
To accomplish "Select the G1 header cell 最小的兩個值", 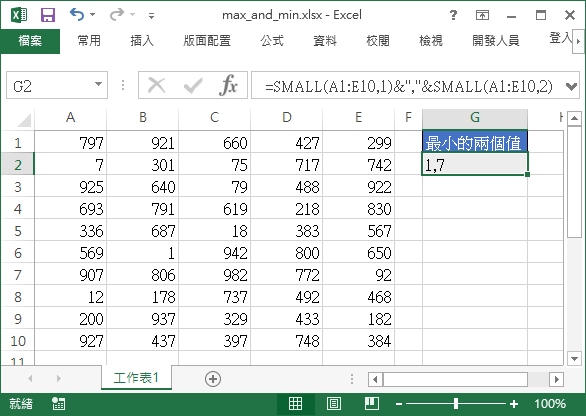I will pyautogui.click(x=475, y=142).
